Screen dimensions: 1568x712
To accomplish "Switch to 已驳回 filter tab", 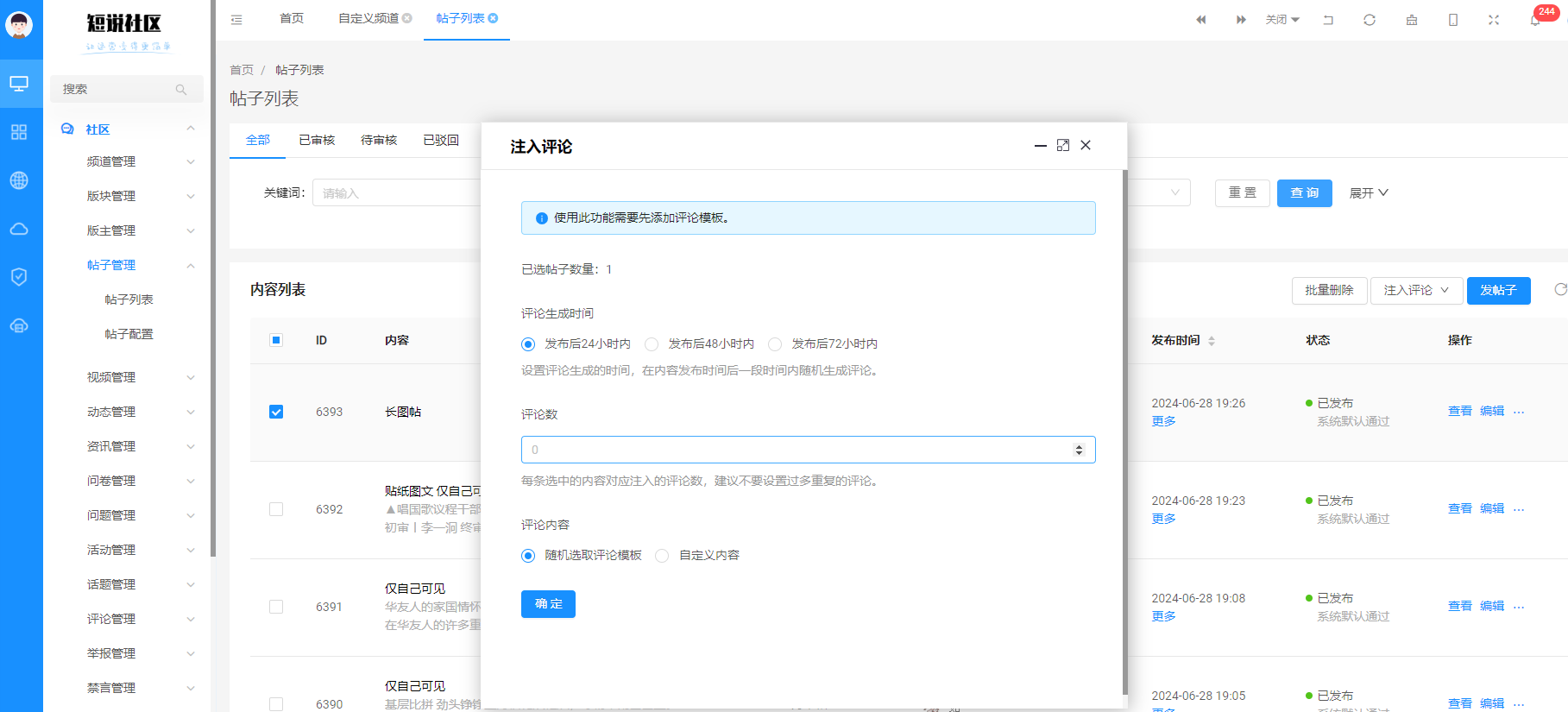I will [x=441, y=140].
